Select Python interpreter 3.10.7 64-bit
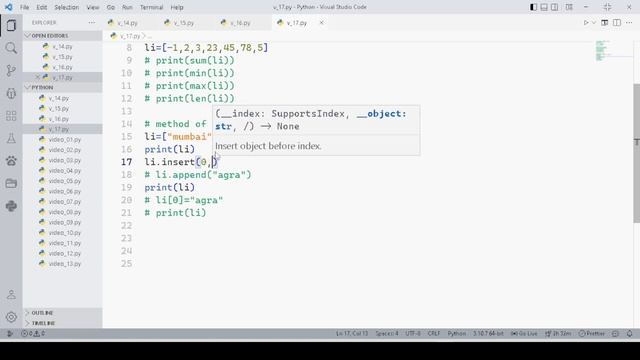Viewport: 640px width, 360px height. (x=488, y=333)
